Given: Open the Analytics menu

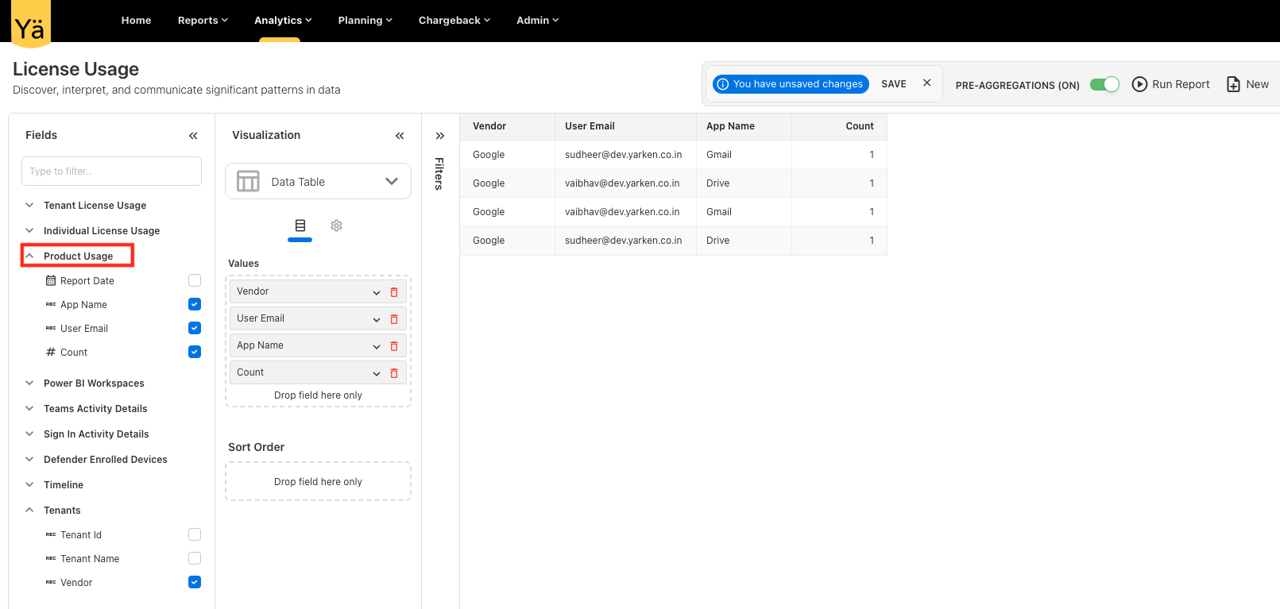Looking at the screenshot, I should (282, 19).
